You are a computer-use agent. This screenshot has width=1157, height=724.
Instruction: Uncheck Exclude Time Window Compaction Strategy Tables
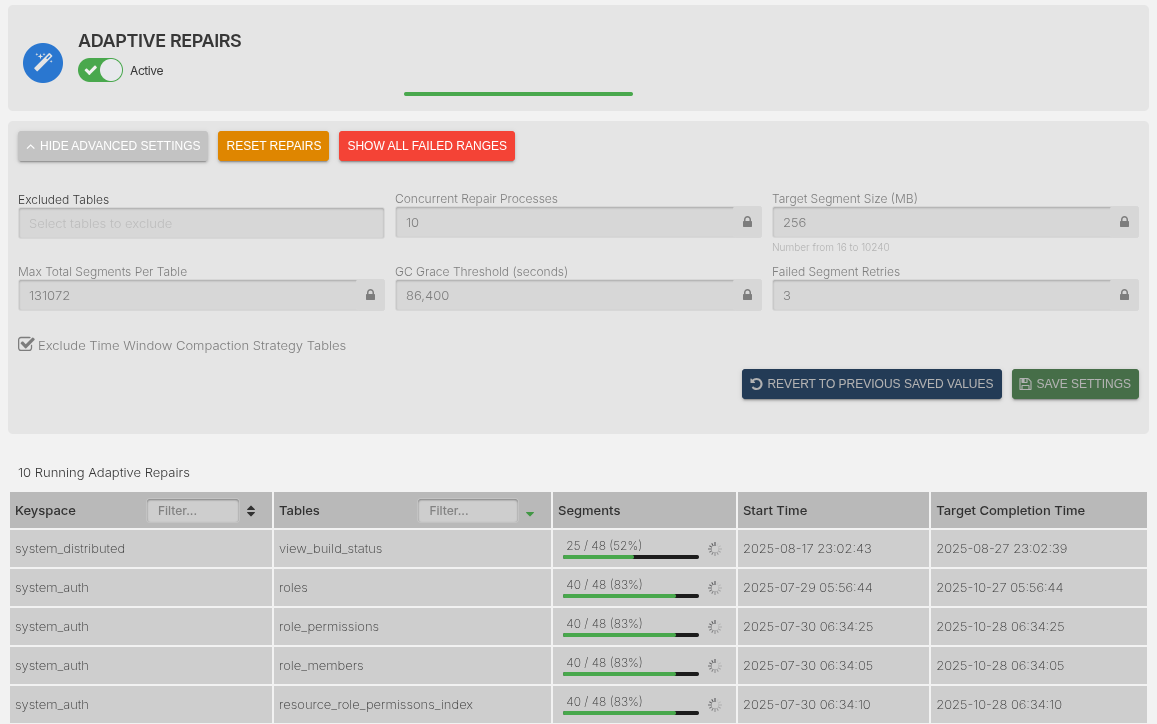[x=26, y=345]
